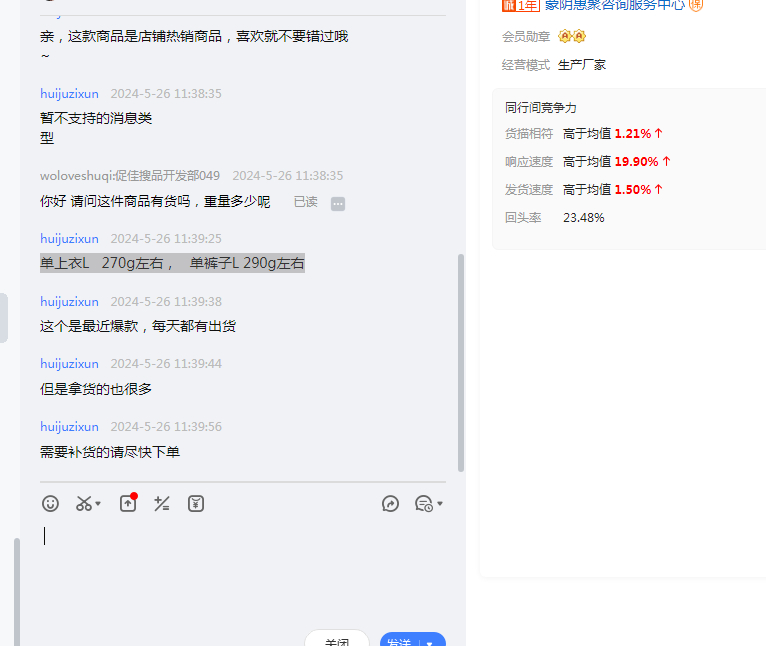Click the forward message arrow icon
This screenshot has width=766, height=646.
coord(390,504)
